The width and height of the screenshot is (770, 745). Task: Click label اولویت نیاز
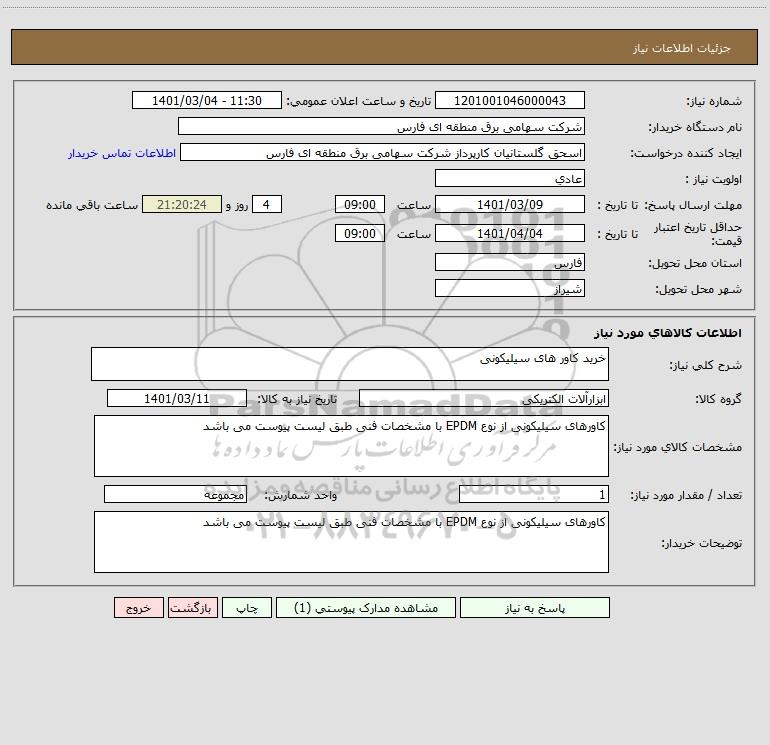click(x=714, y=179)
